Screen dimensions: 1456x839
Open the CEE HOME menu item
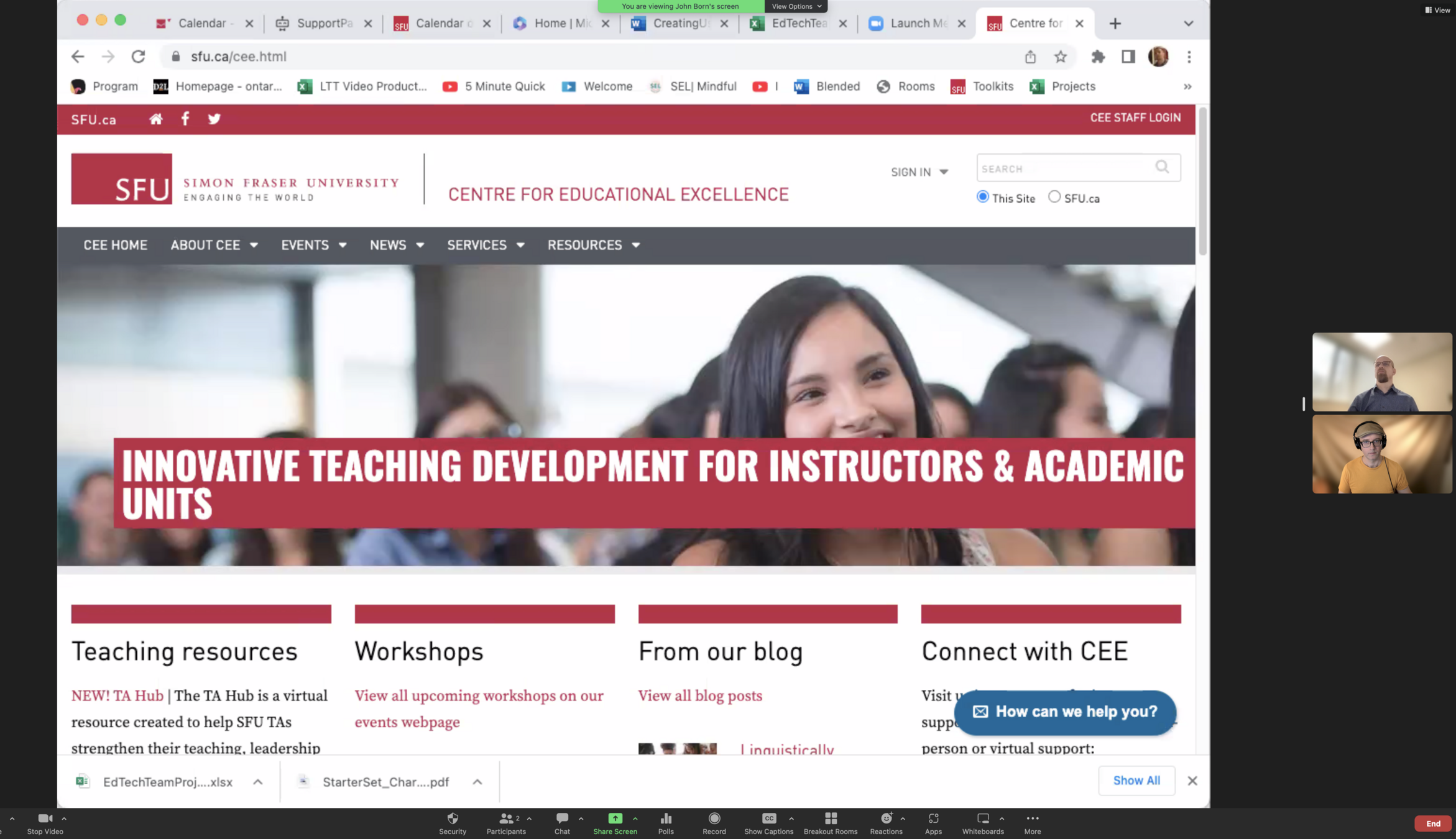click(x=116, y=245)
